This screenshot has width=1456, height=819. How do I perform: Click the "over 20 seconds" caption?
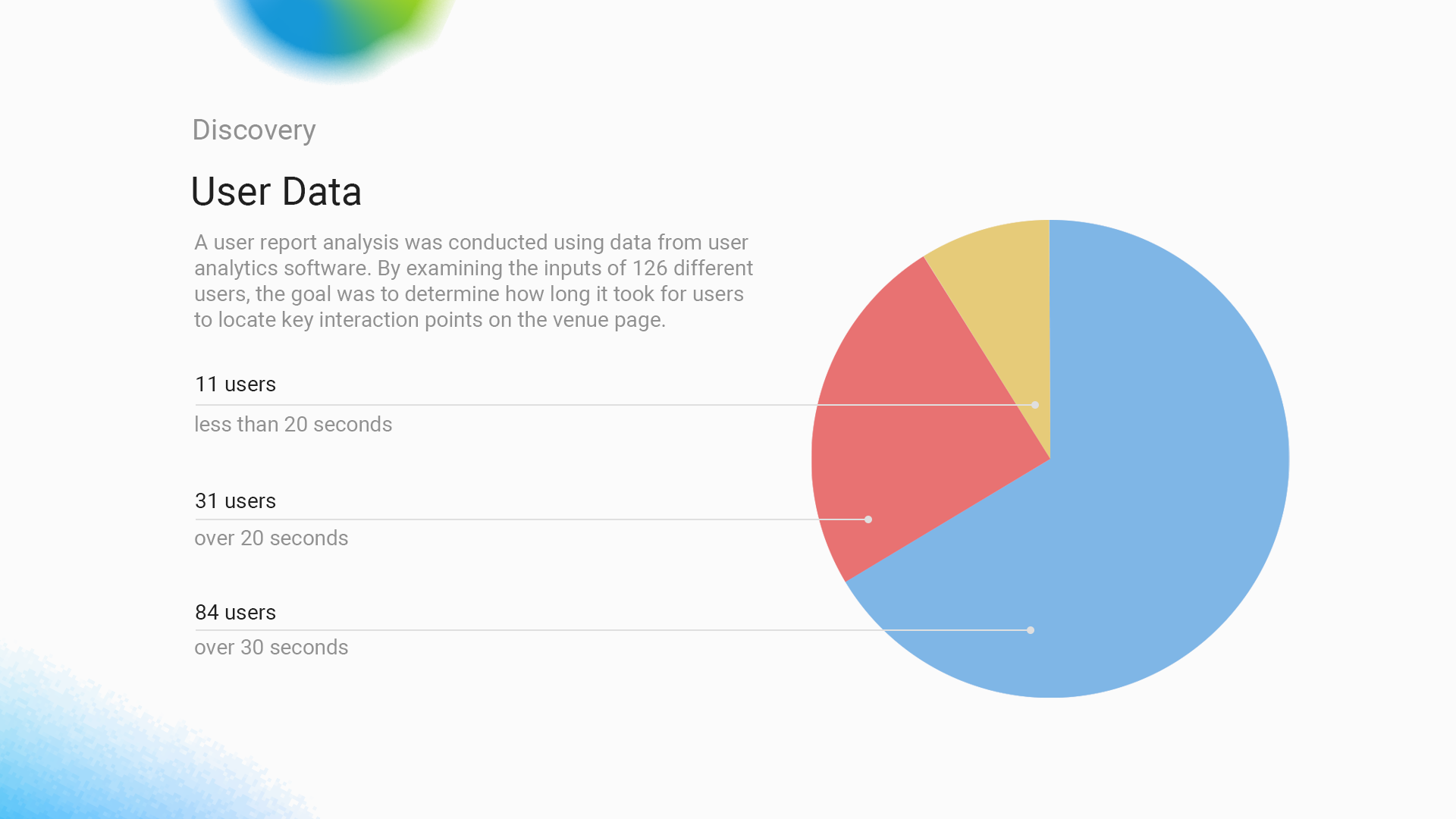pyautogui.click(x=271, y=538)
